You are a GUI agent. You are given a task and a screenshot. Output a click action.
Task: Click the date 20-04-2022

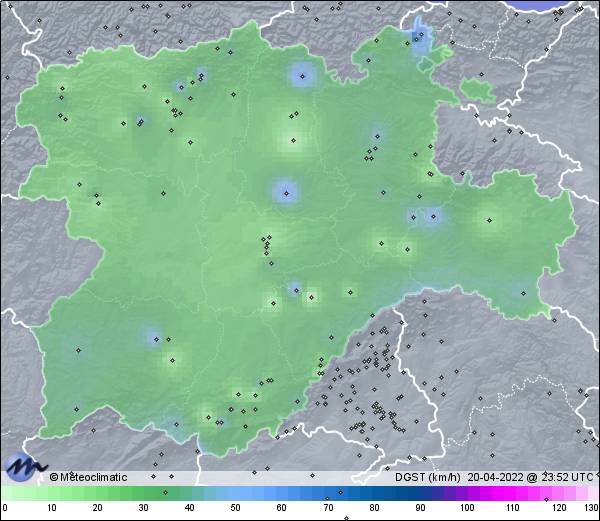[496, 477]
